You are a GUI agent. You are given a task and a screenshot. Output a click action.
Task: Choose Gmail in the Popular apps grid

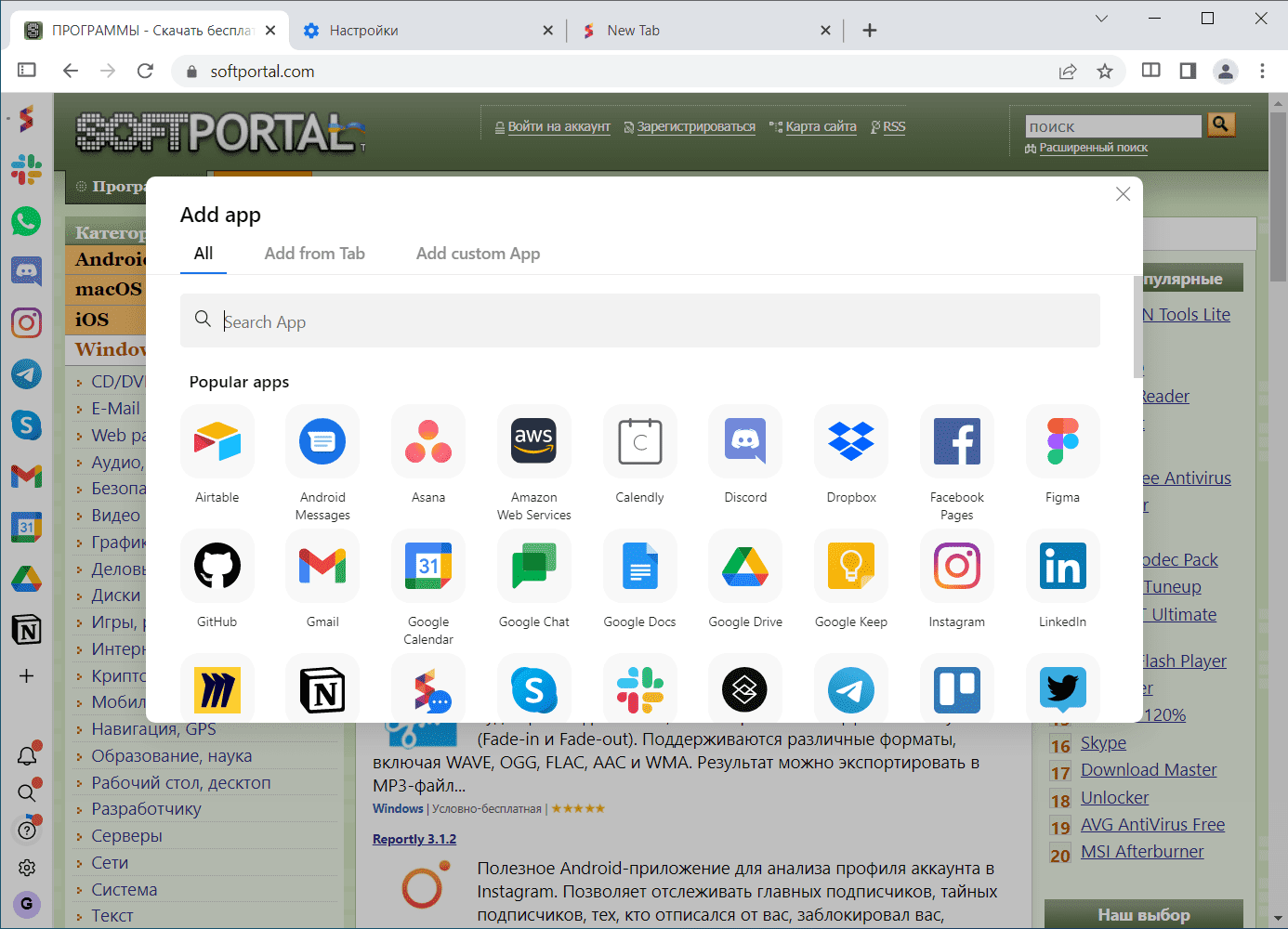coord(322,566)
